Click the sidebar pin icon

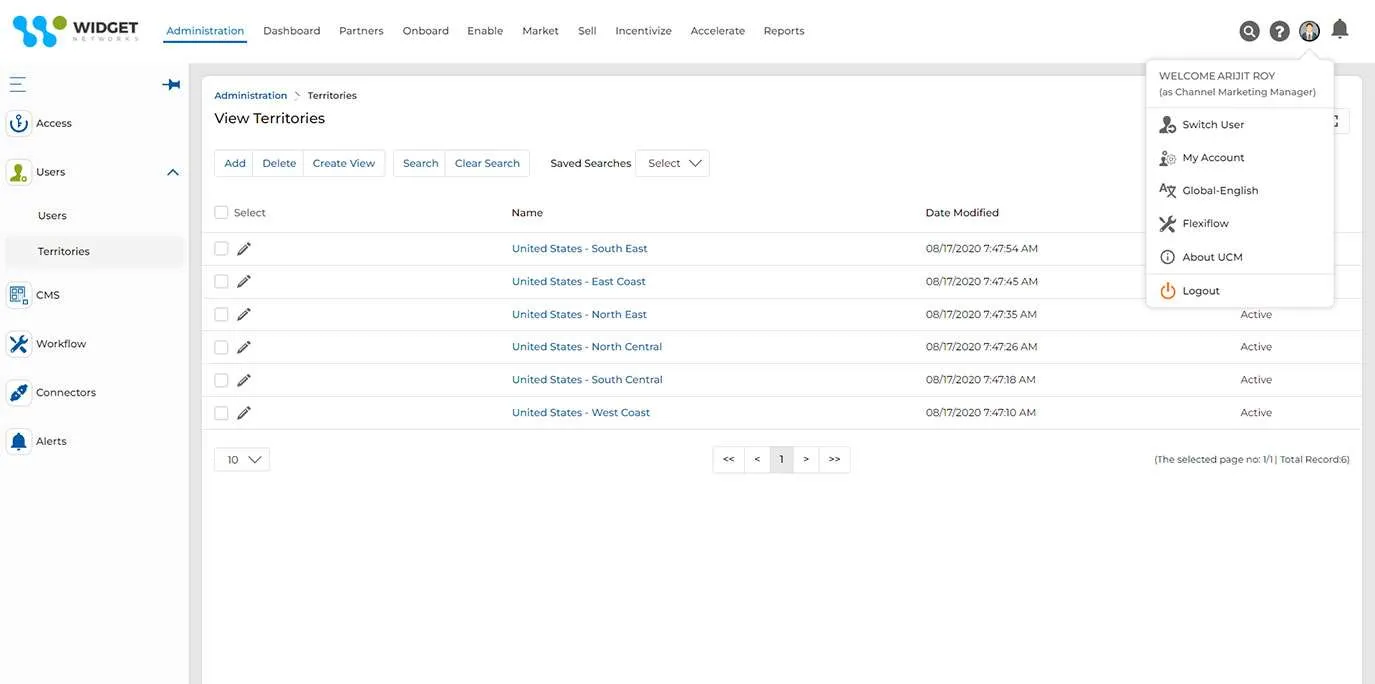[171, 85]
